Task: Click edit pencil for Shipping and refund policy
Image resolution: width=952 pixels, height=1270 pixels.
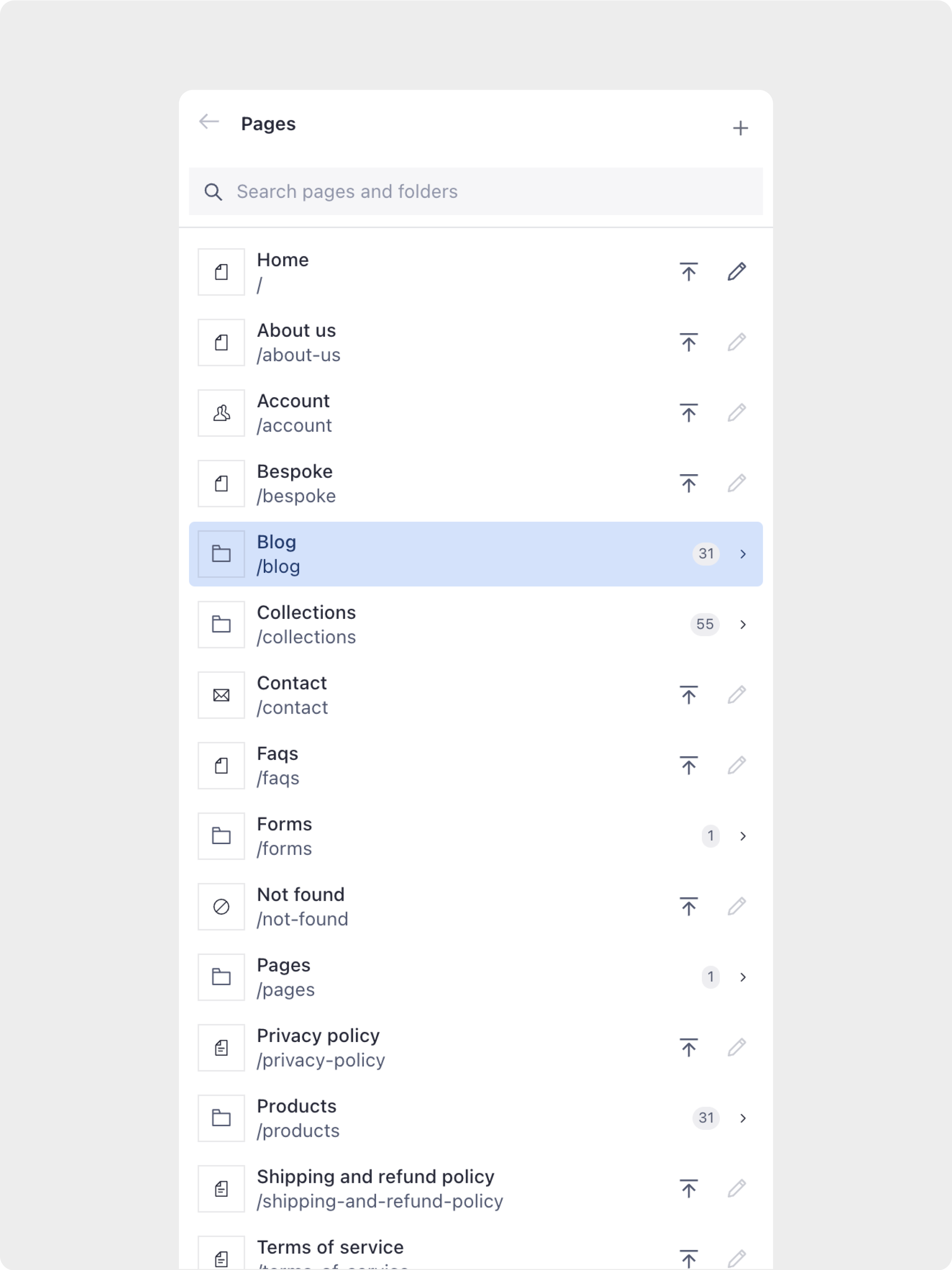Action: (737, 1189)
